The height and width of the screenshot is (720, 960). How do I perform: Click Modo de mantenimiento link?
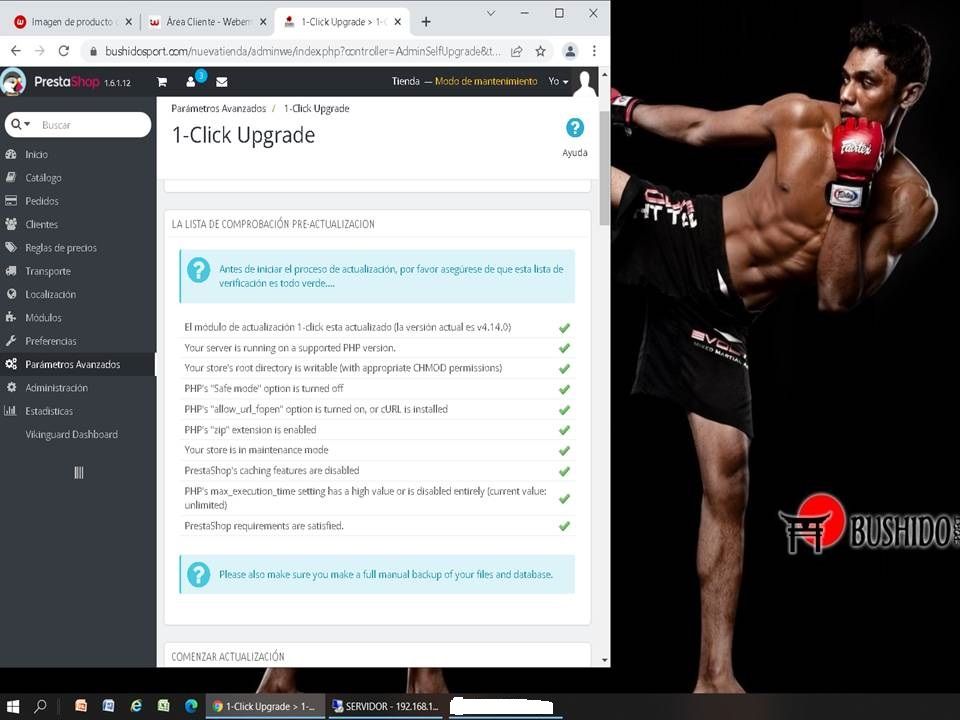tap(486, 81)
